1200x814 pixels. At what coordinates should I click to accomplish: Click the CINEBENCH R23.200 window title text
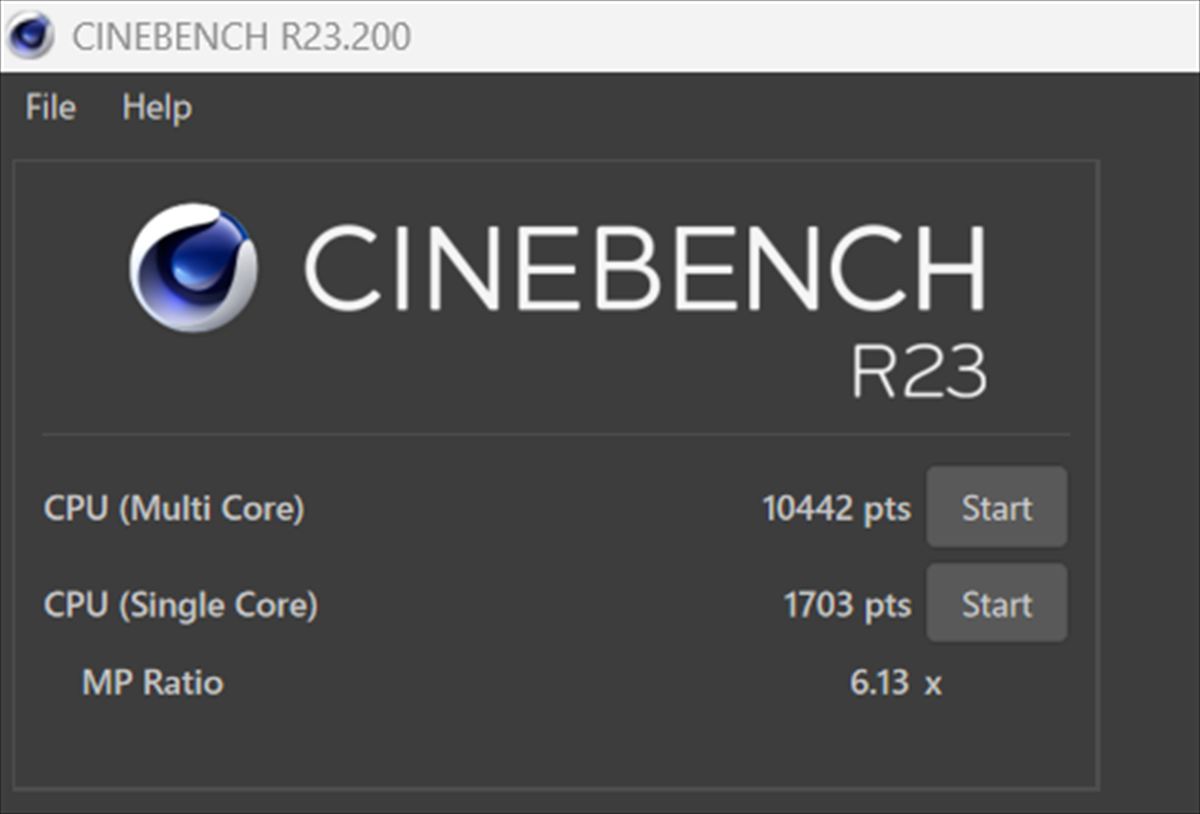[x=241, y=37]
